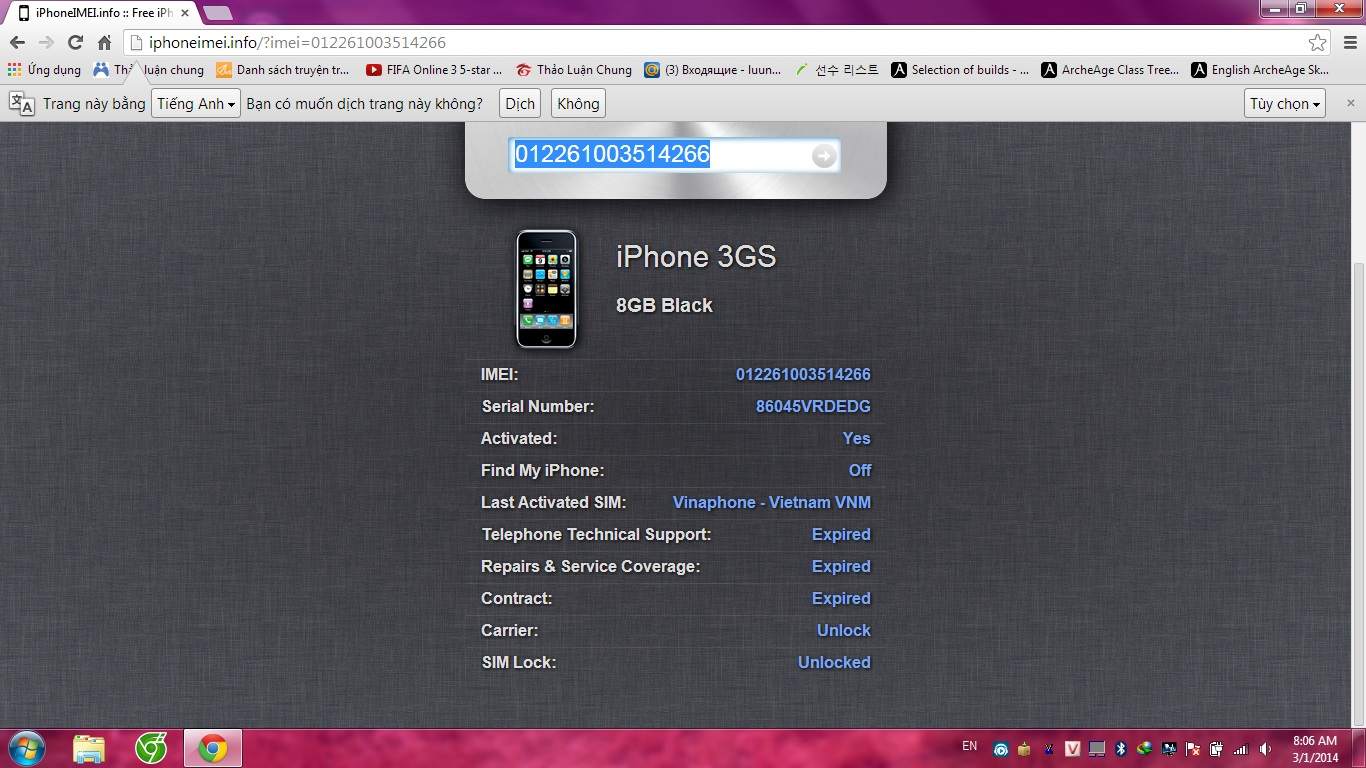Image resolution: width=1366 pixels, height=768 pixels.
Task: Open Windows Explorer from the taskbar
Action: [89, 748]
